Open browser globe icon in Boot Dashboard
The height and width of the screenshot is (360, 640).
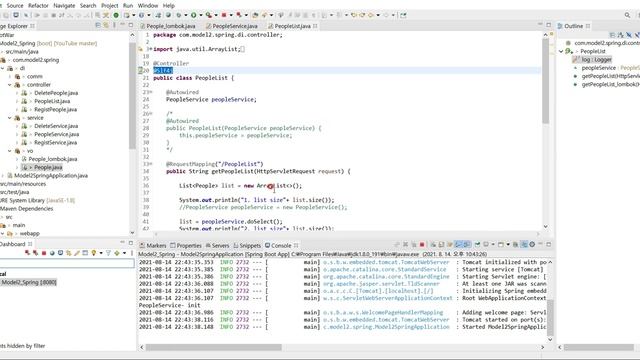tap(52, 253)
